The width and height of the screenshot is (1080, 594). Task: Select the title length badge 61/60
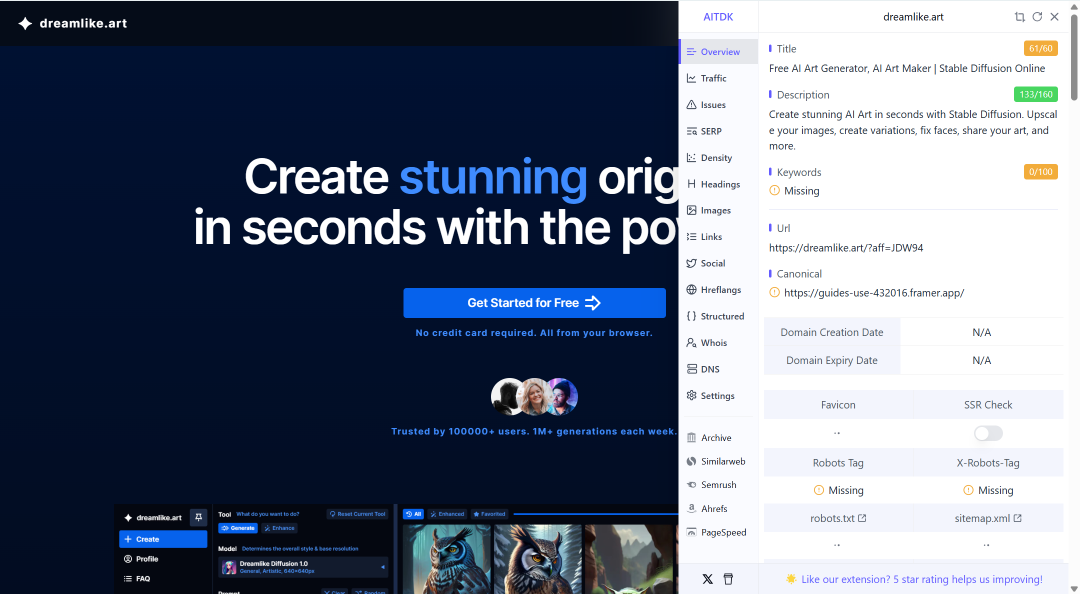click(1041, 48)
